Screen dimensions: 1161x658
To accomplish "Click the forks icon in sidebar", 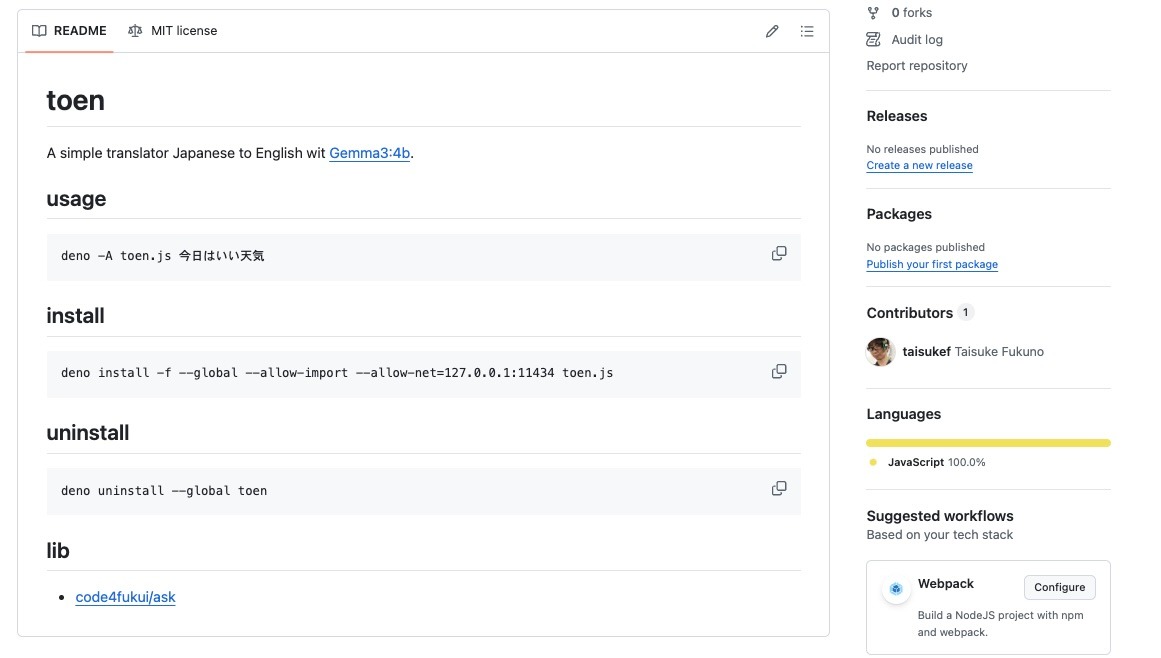I will 873,13.
